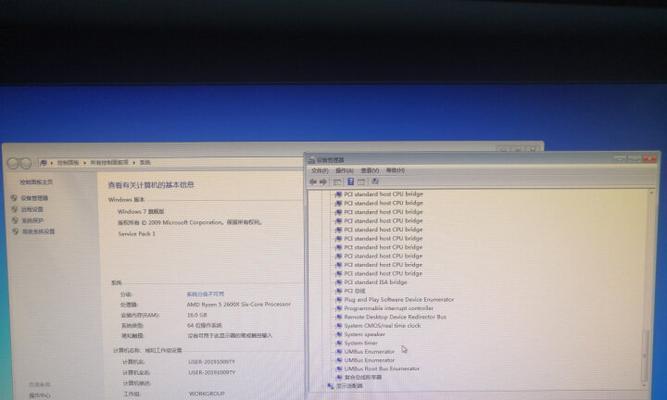The image size is (667, 400).
Task: Click 所有控制面板项 in the address breadcrumb
Action: [x=109, y=163]
